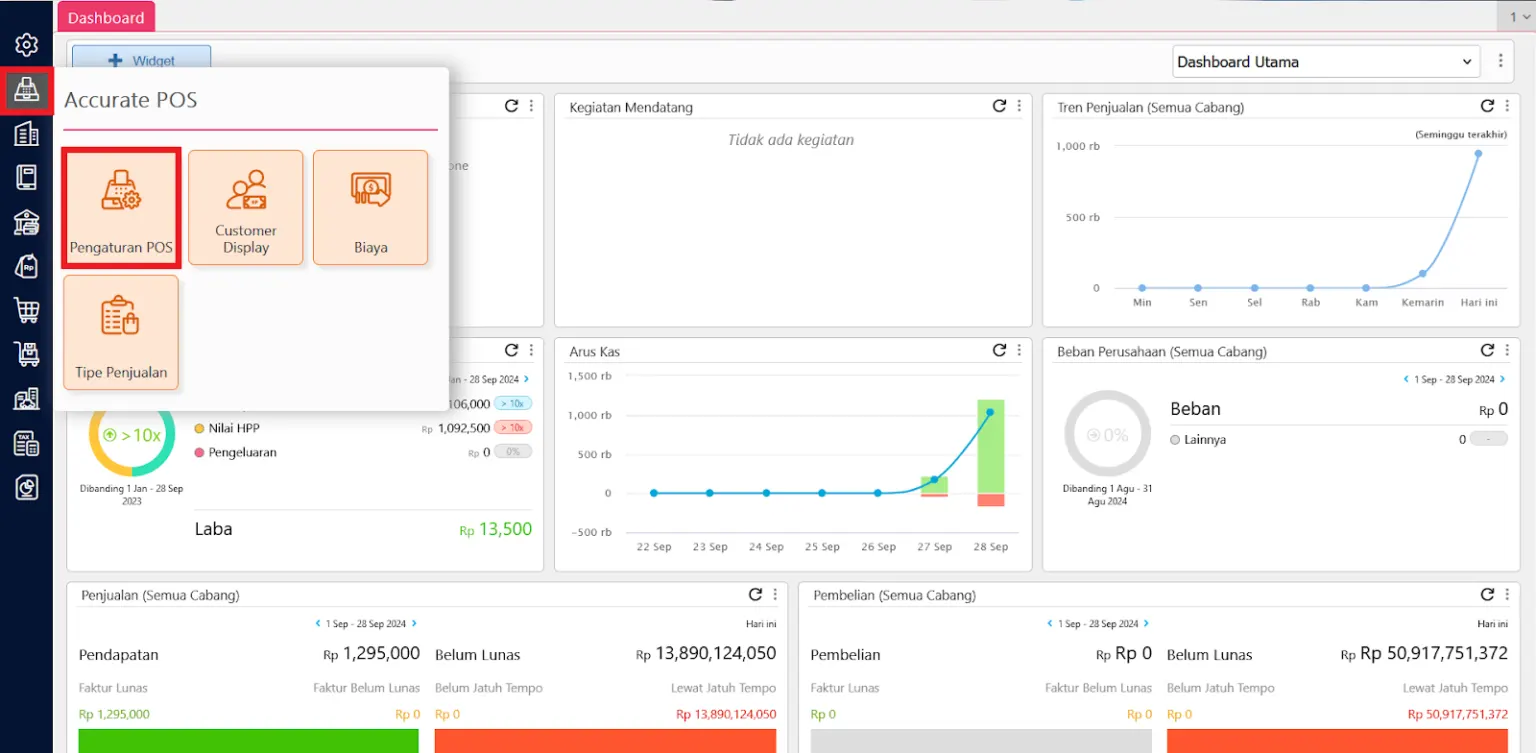Click the settings gear in the sidebar
This screenshot has height=753, width=1536.
click(27, 45)
